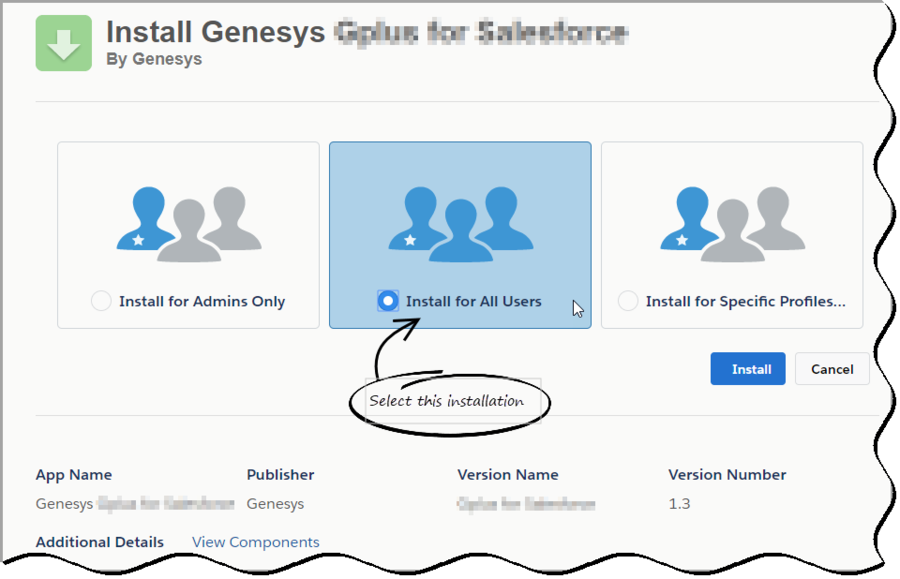The image size is (900, 579).
Task: Click the Admins Only users group icon
Action: 189,224
